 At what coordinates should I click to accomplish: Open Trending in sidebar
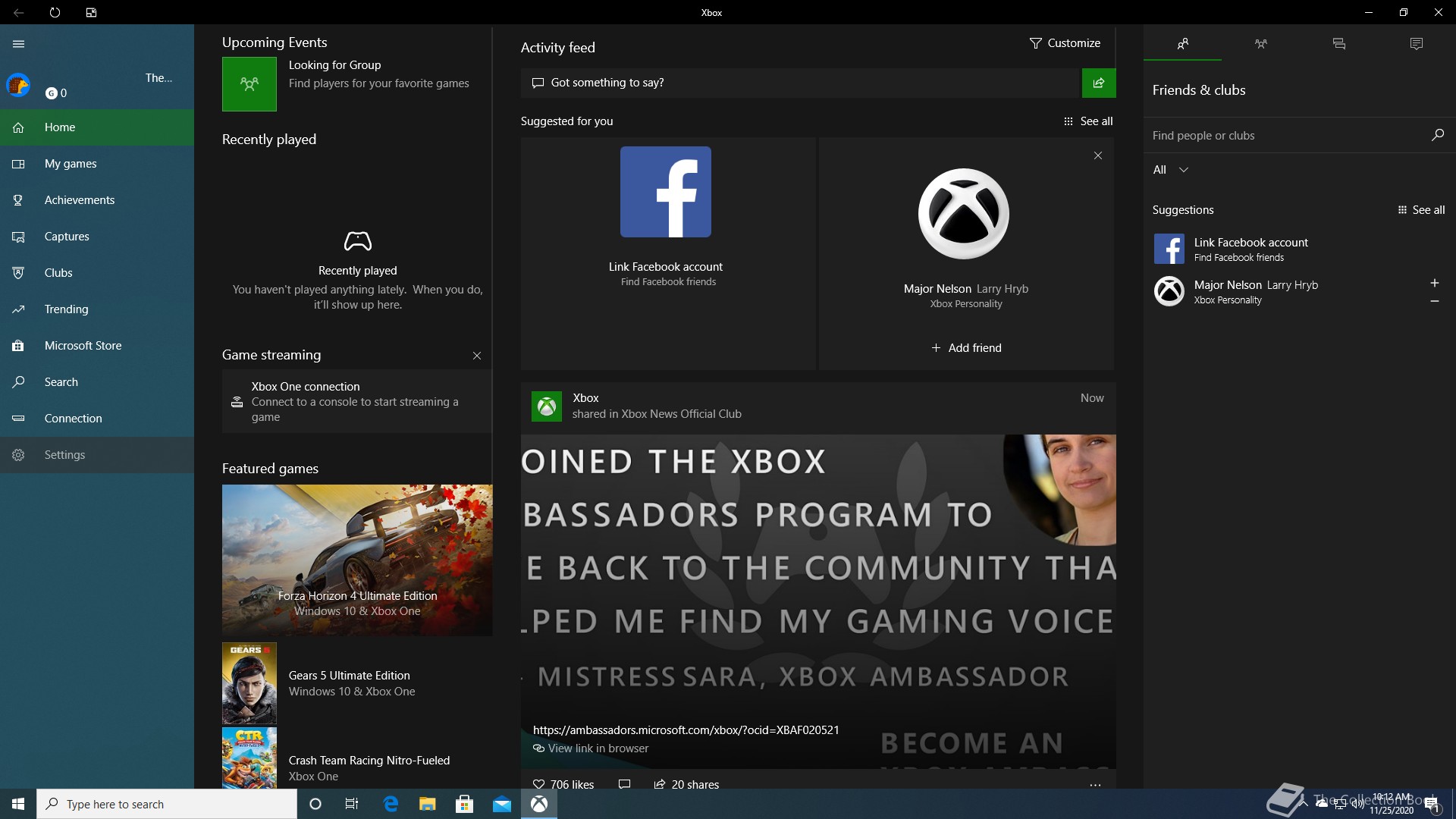point(97,309)
